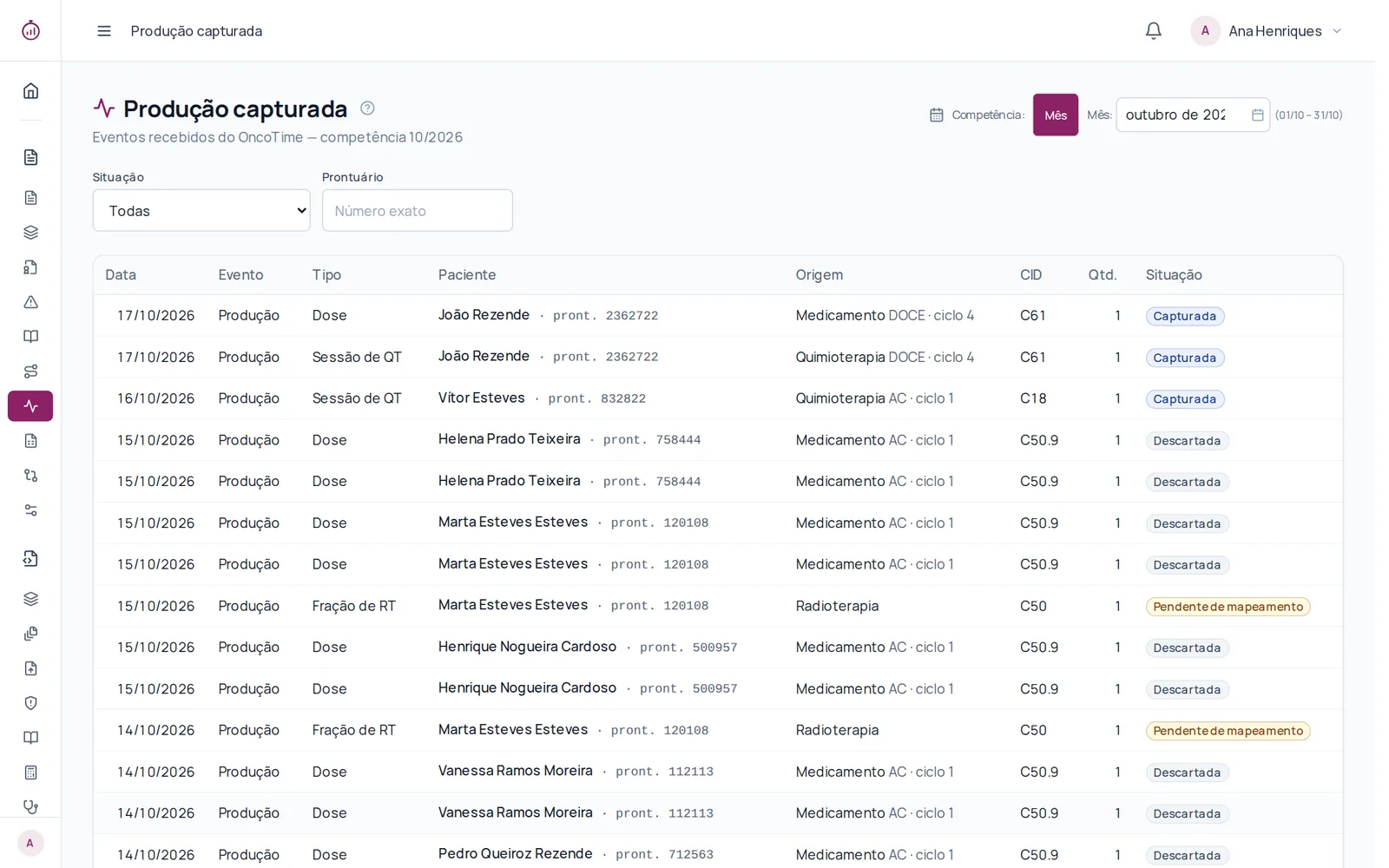Click the user avatar at the sidebar bottom
1389x868 pixels.
30,843
